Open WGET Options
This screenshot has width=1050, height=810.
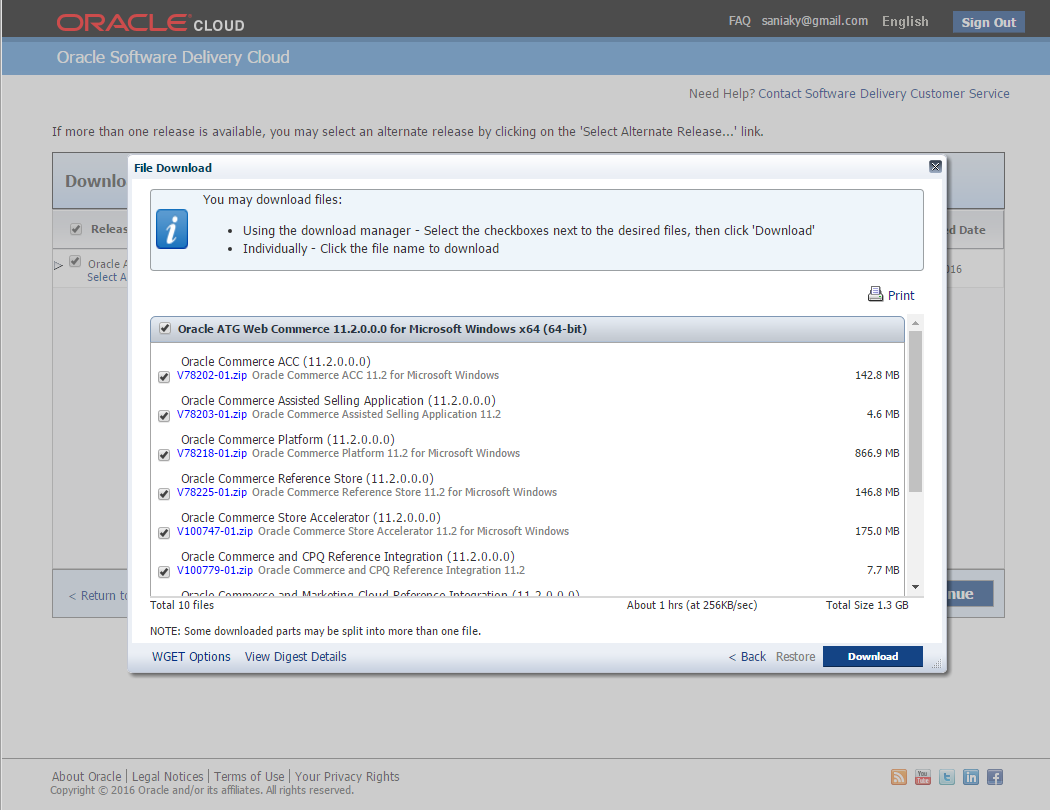click(191, 657)
